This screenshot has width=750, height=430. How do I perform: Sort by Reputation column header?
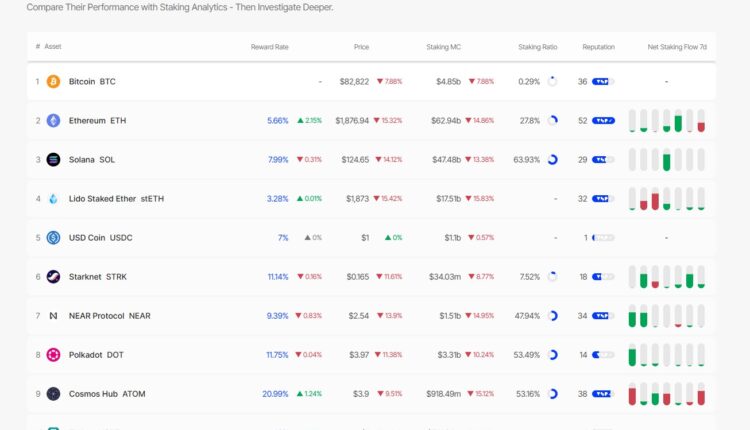point(598,47)
